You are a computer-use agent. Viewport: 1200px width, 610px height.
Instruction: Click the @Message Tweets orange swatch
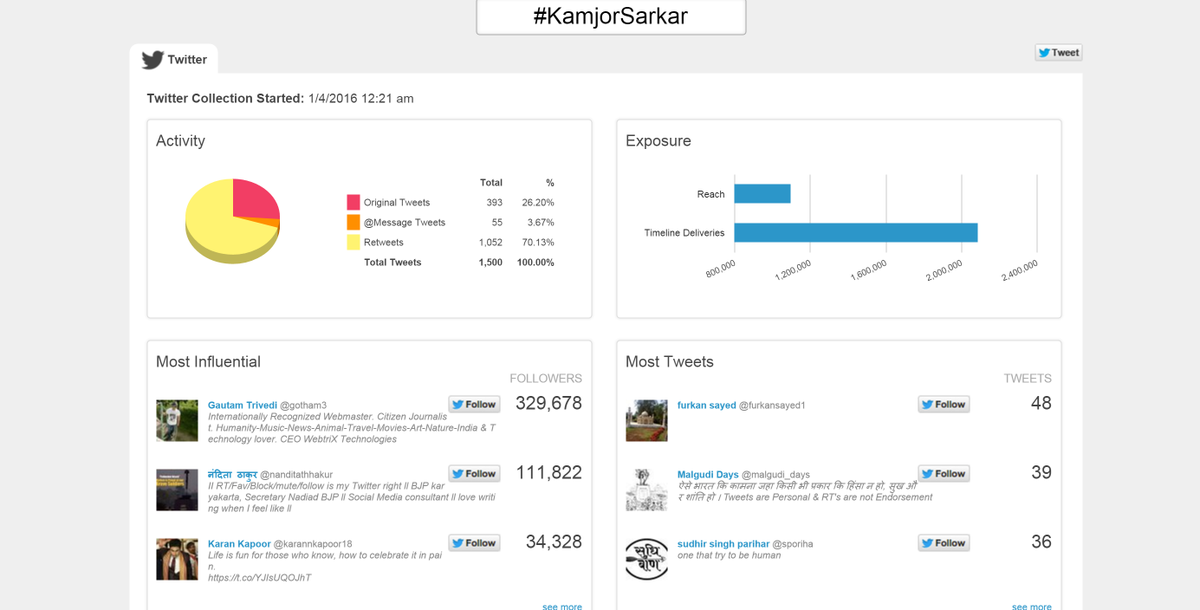point(353,222)
